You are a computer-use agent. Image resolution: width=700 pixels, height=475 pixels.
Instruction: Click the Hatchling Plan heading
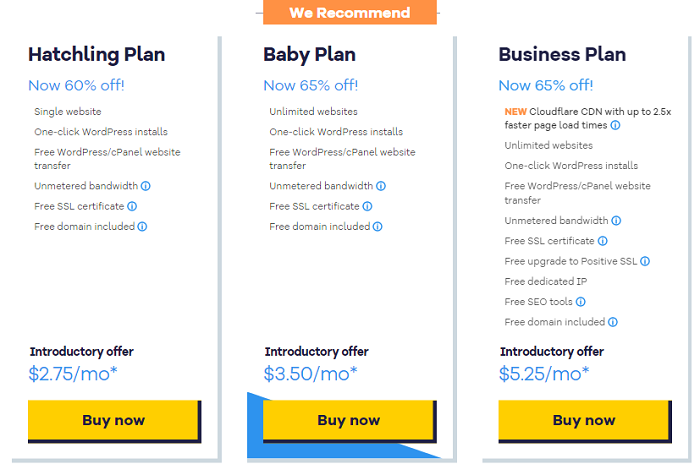(96, 55)
